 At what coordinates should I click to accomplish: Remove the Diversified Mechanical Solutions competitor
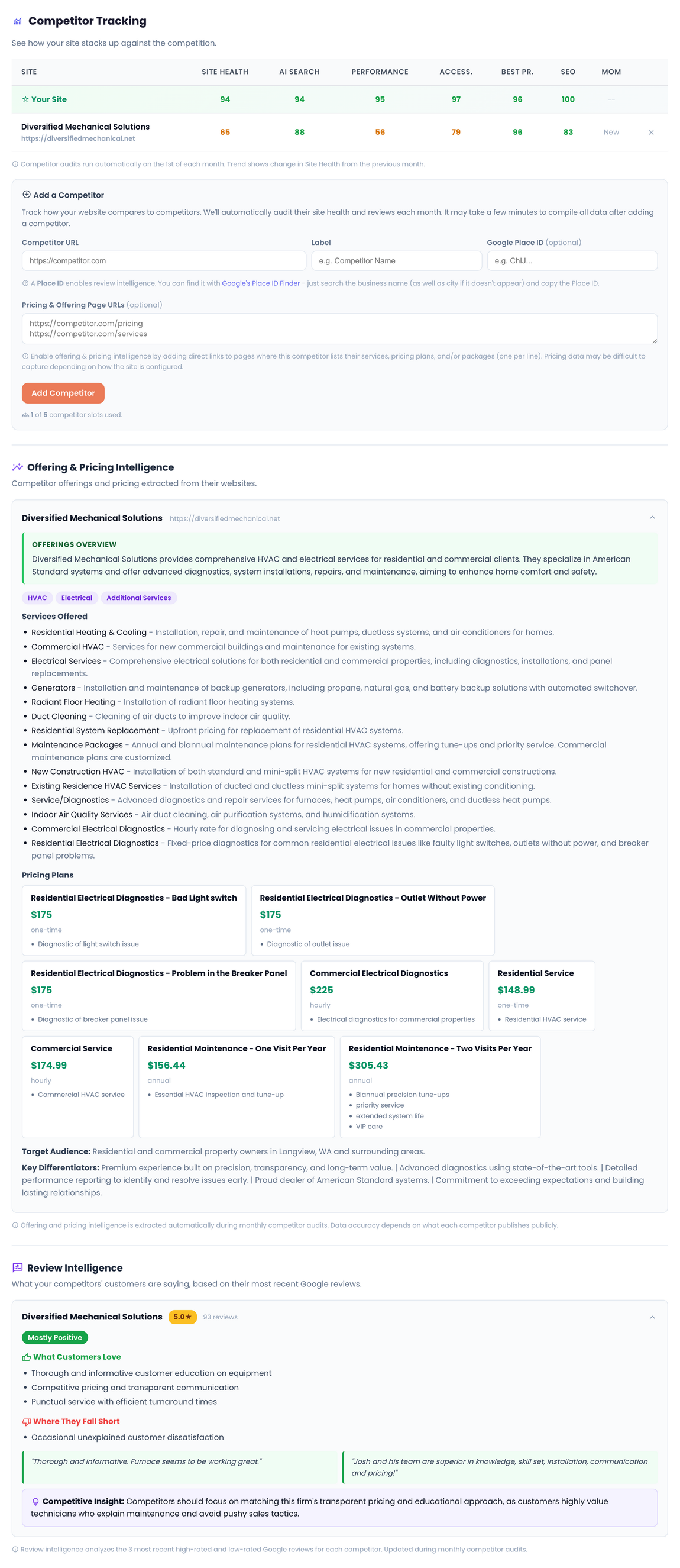click(651, 132)
